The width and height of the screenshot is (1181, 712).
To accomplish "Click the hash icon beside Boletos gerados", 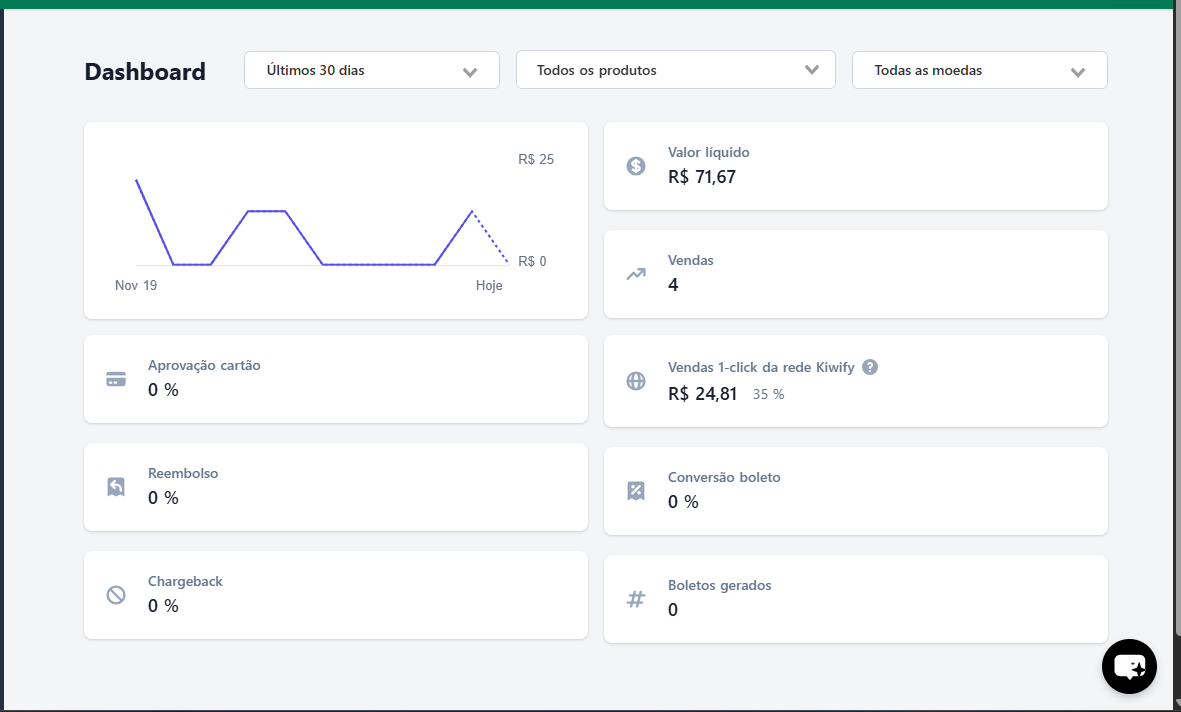I will (x=636, y=599).
